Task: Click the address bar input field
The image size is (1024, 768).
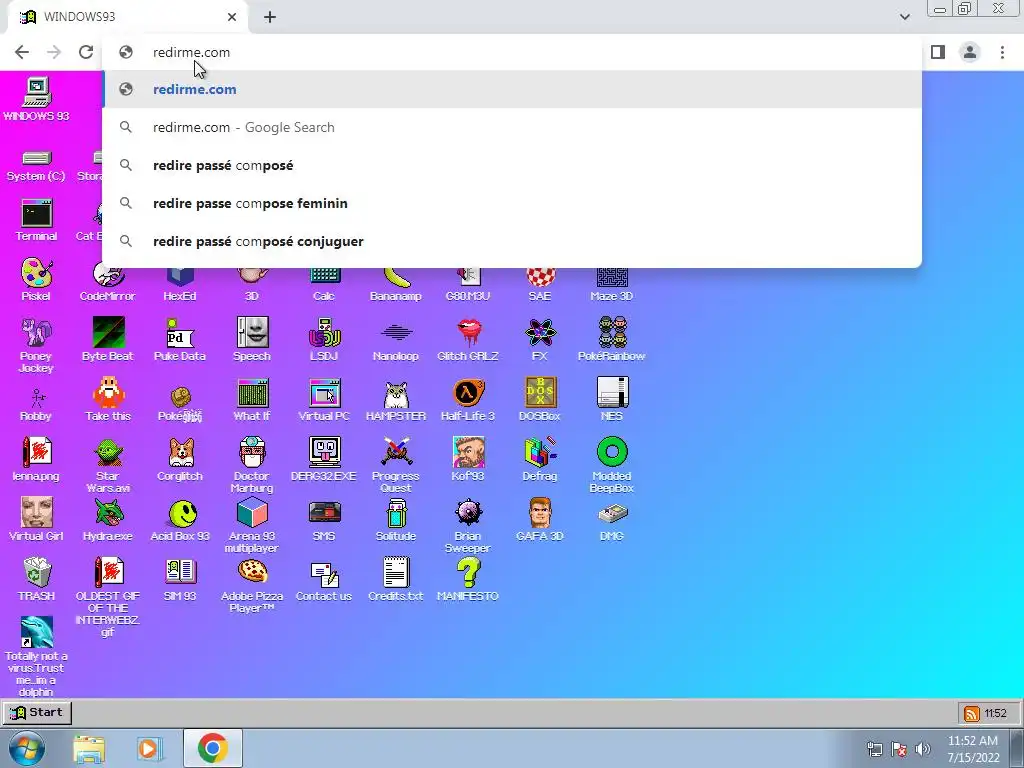Action: [x=512, y=52]
